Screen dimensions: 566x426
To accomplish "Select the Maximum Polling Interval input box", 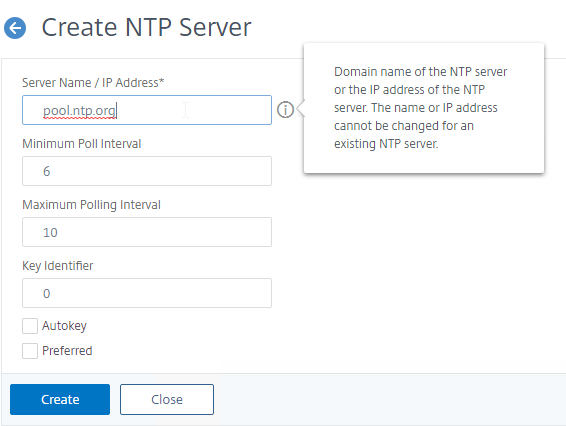I will [147, 232].
